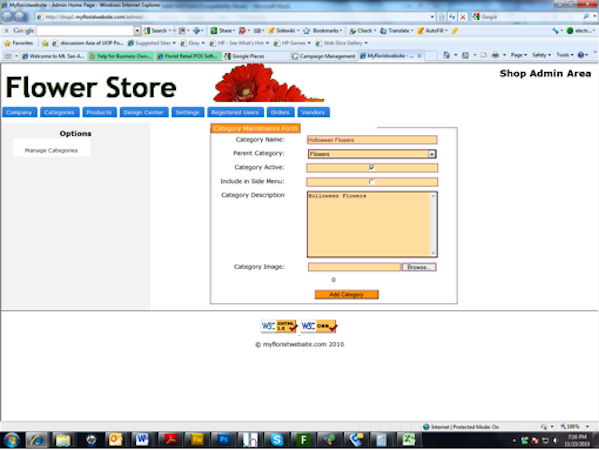Screen dimensions: 599x450
Task: Switch to the Products tab
Action: click(99, 112)
